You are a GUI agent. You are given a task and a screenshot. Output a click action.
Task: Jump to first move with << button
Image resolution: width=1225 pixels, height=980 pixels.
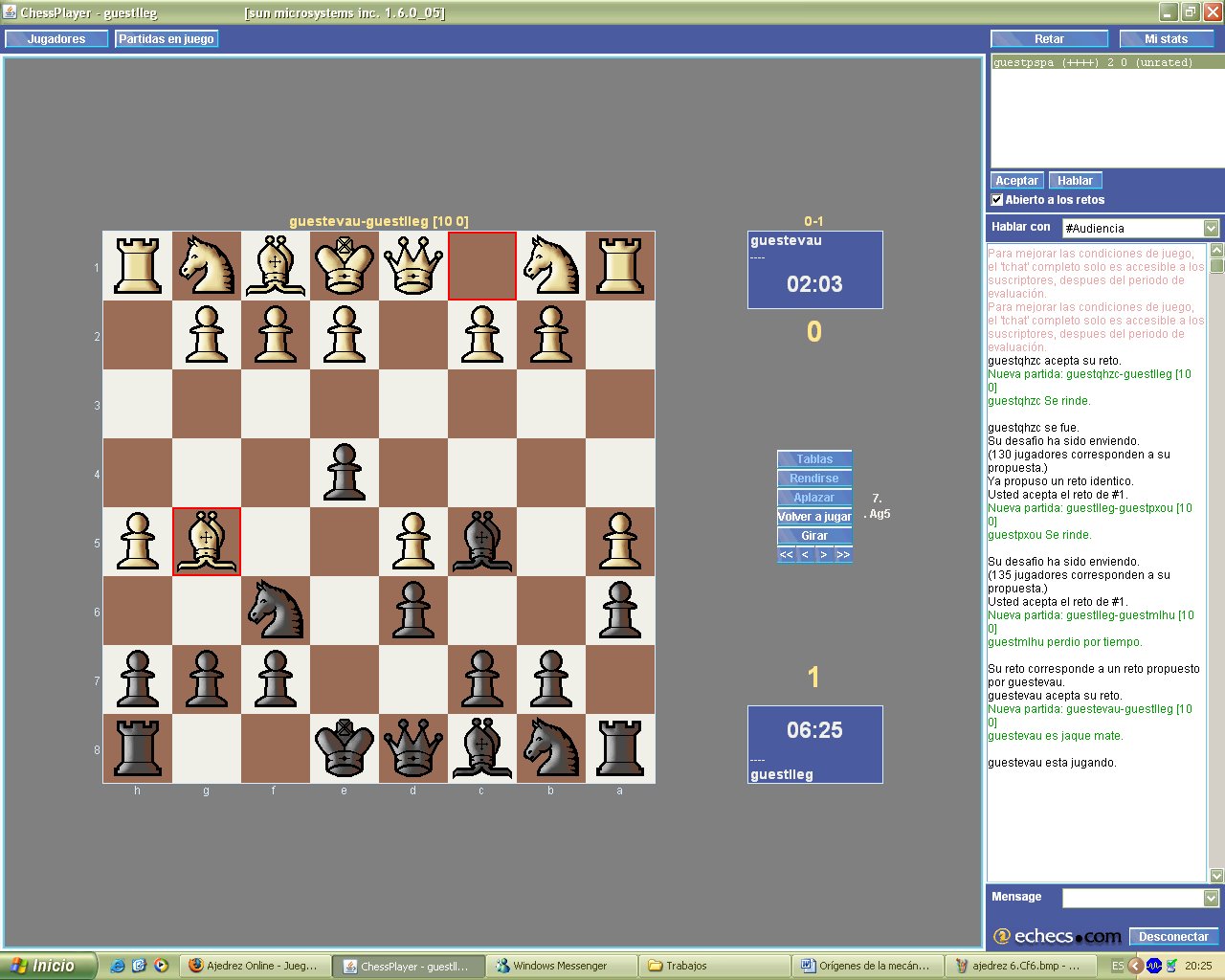coord(787,555)
